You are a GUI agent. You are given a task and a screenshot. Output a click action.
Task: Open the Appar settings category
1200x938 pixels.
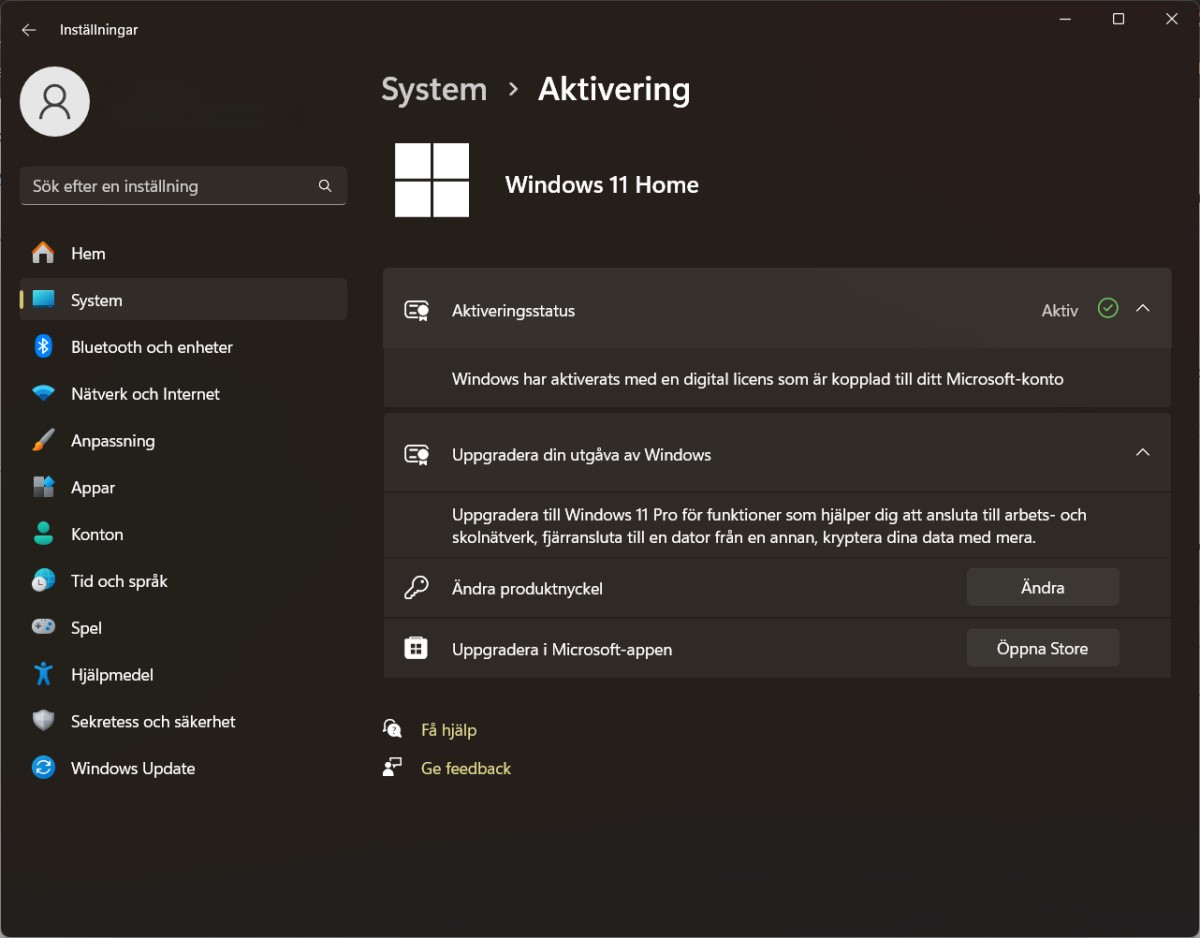coord(183,488)
